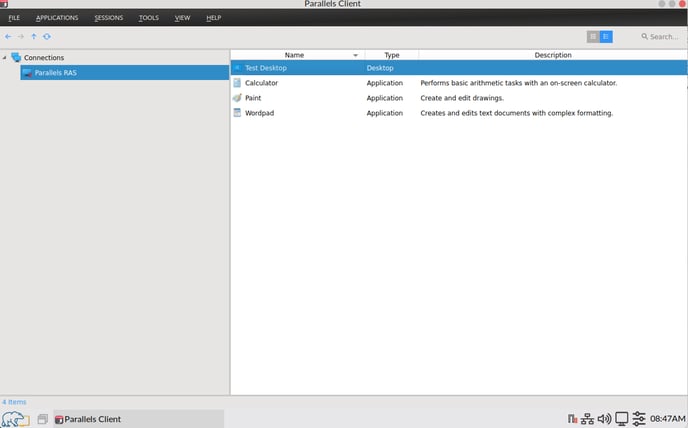
Task: Sort by the Name column header
Action: (x=294, y=55)
